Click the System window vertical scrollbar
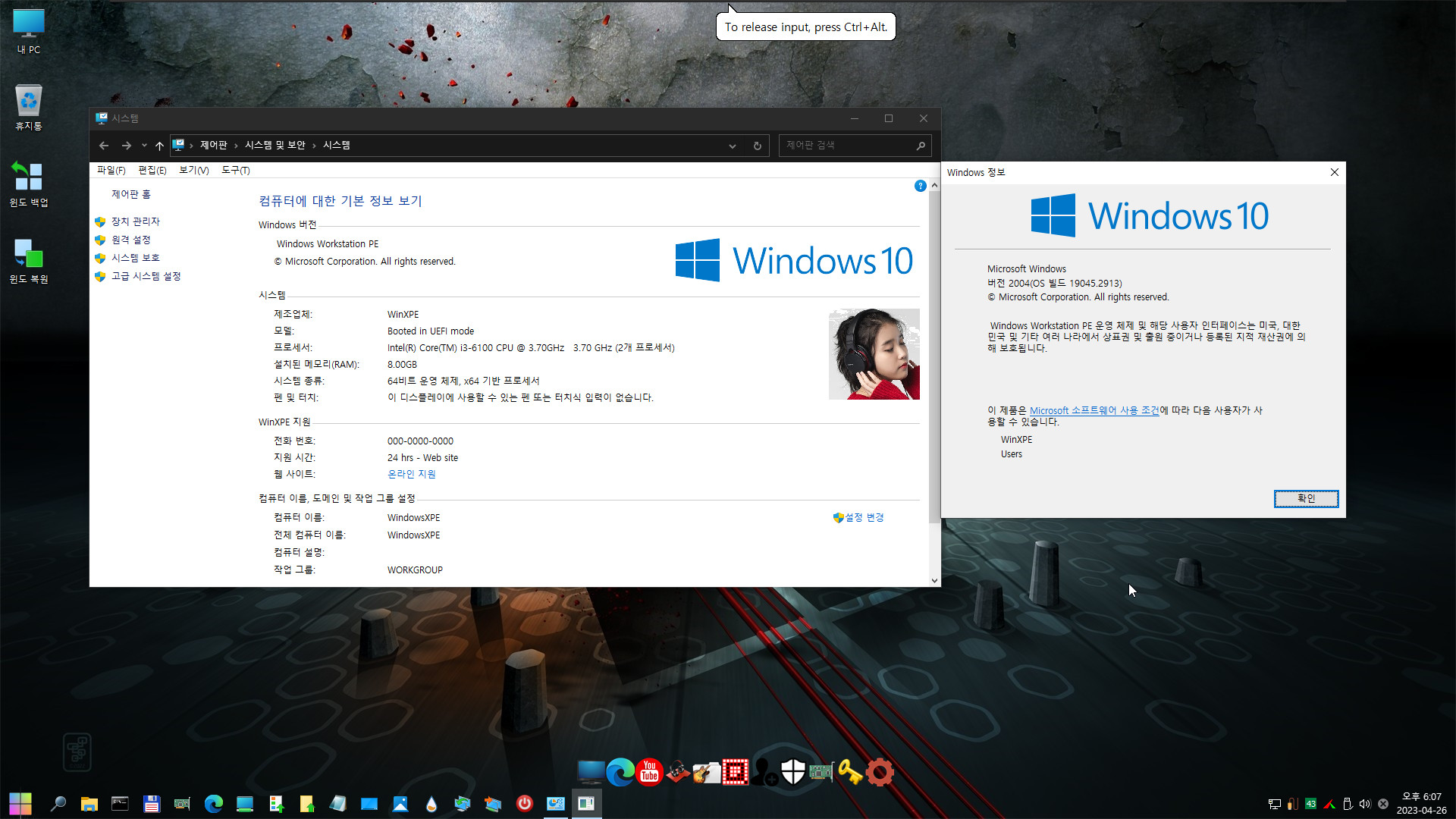 (934, 356)
